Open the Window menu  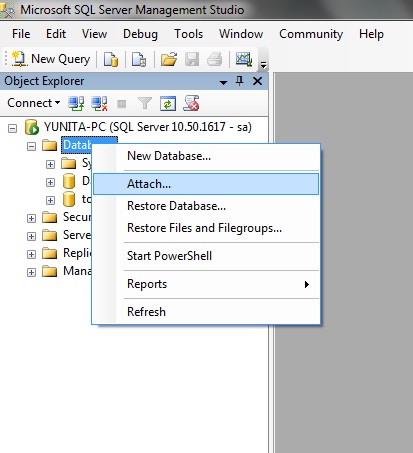(x=241, y=34)
